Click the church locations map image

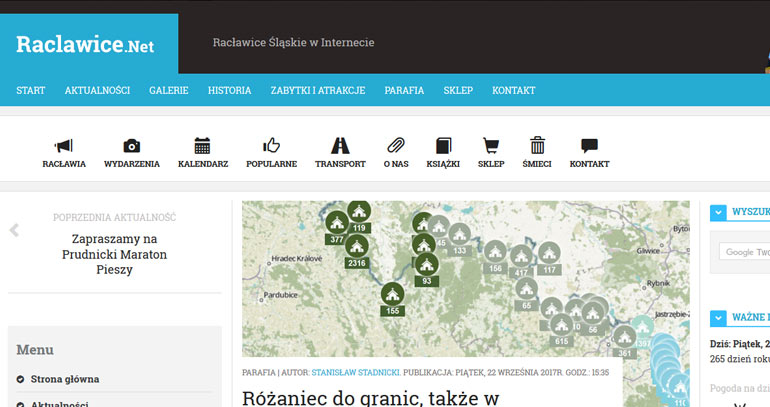[x=466, y=278]
